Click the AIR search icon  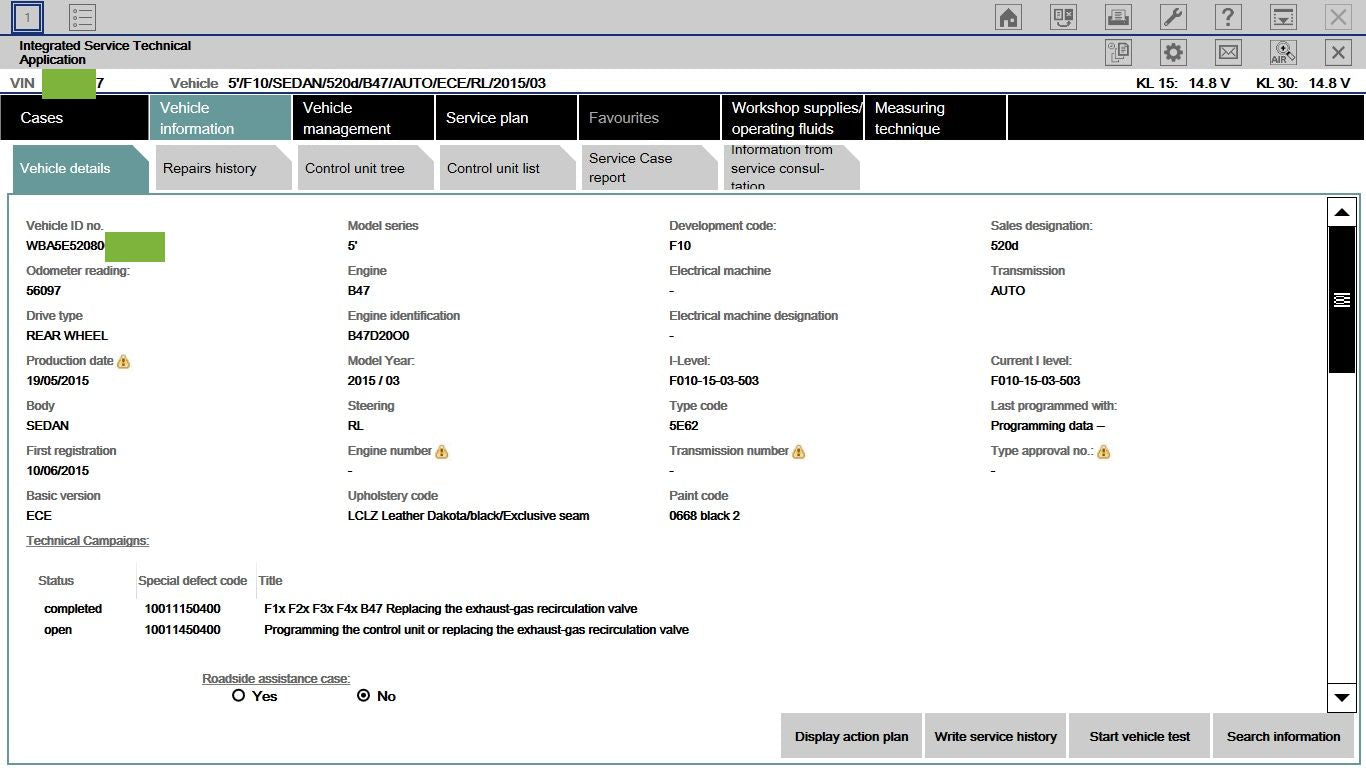pyautogui.click(x=1282, y=51)
